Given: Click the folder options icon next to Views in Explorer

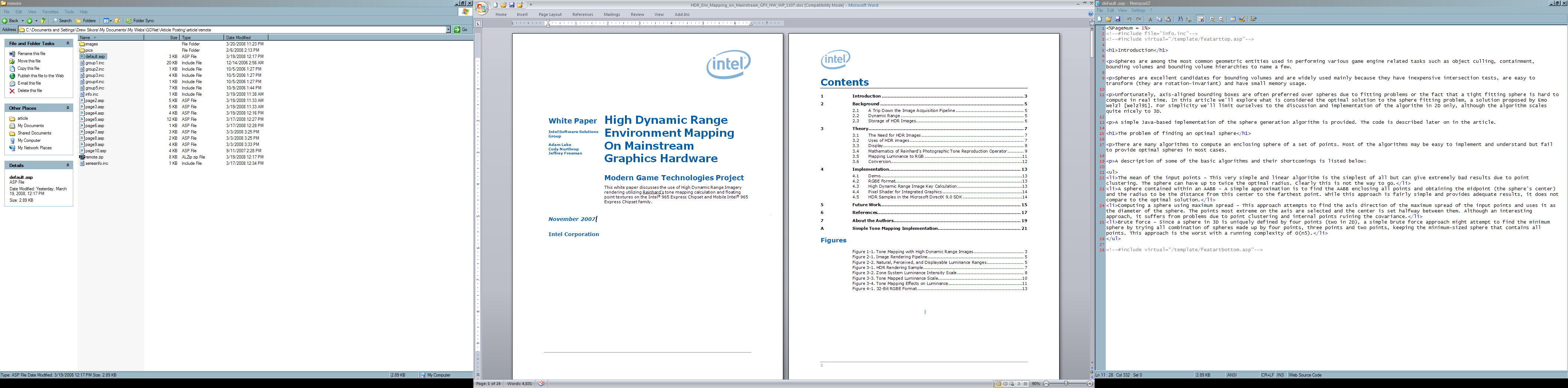Looking at the screenshot, I should (118, 21).
